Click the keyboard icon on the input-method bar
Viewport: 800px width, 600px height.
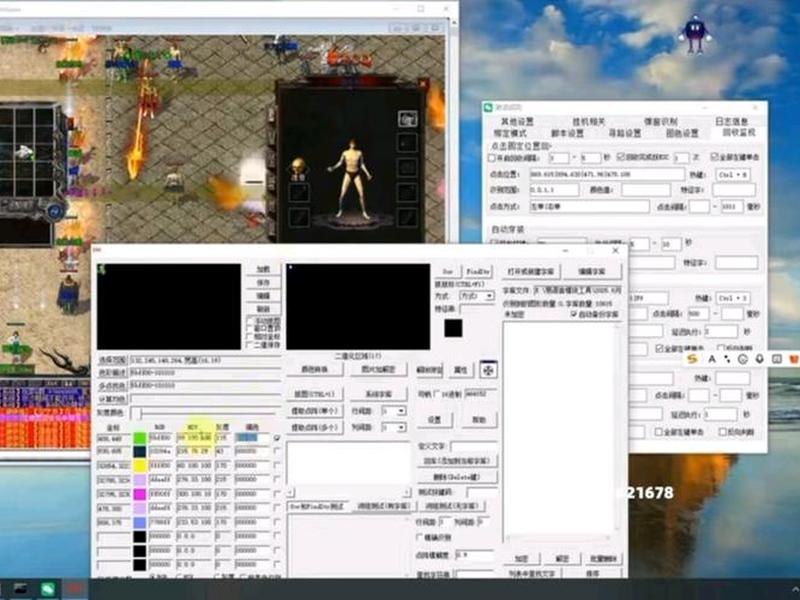777,359
